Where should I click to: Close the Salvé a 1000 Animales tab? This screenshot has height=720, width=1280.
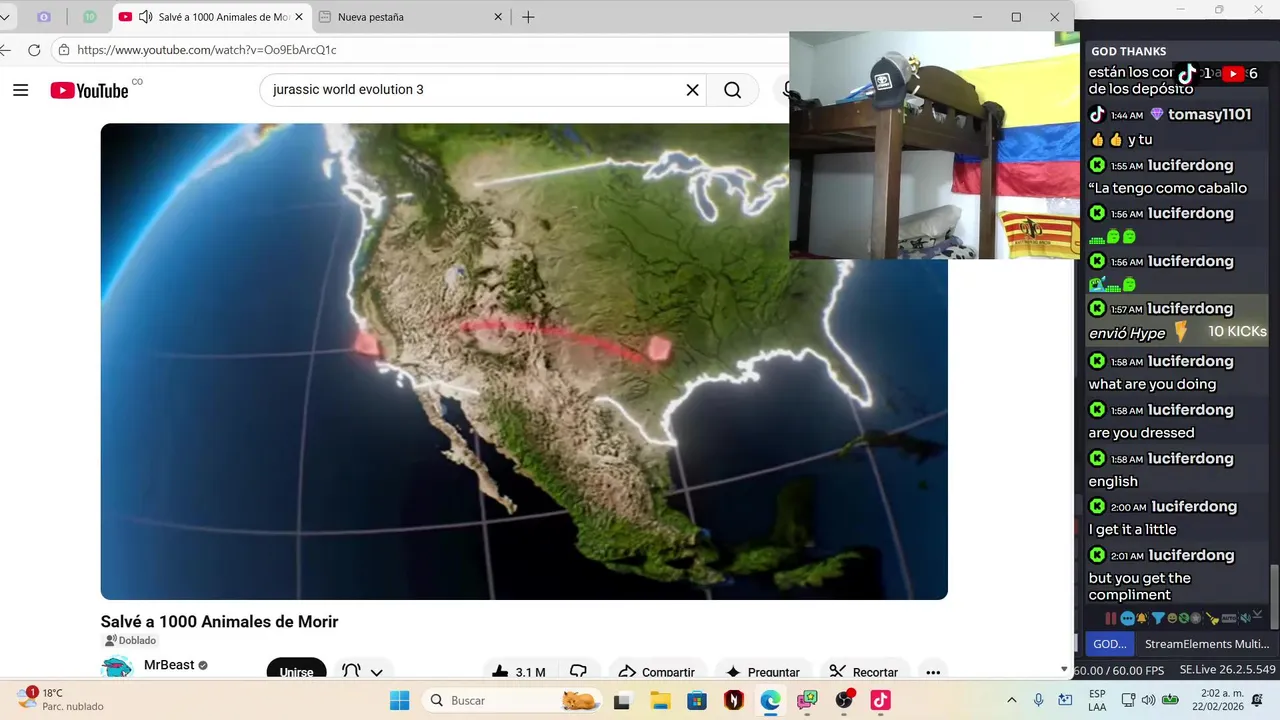(x=298, y=17)
